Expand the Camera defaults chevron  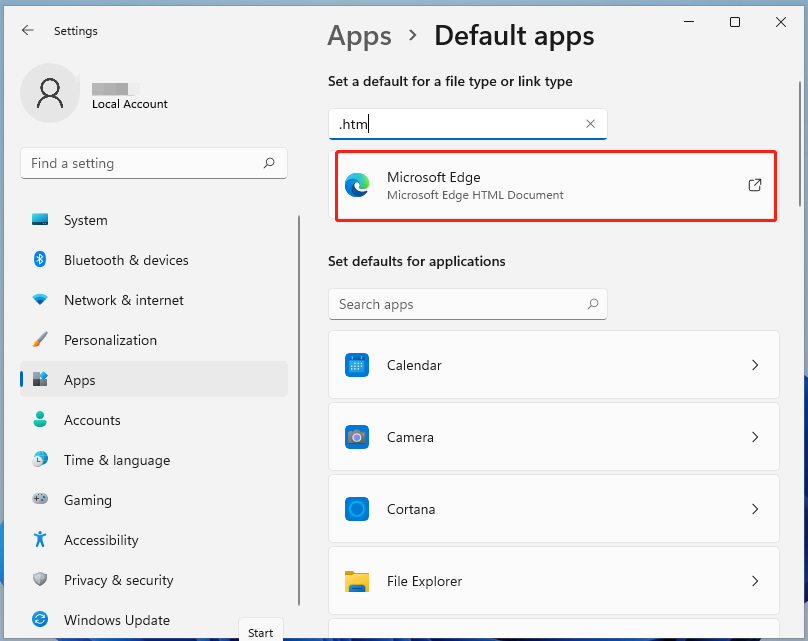(x=755, y=437)
